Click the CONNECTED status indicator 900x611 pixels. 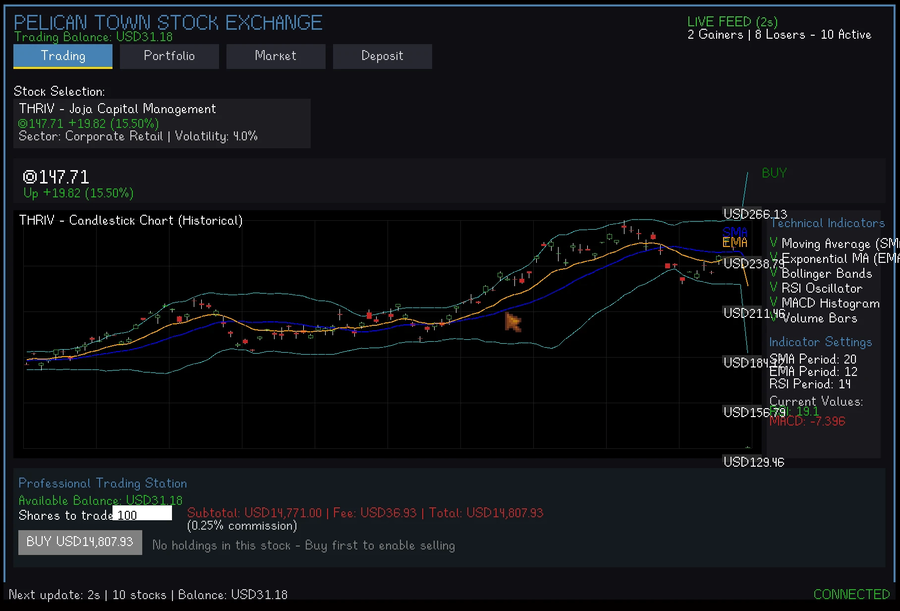pyautogui.click(x=852, y=594)
